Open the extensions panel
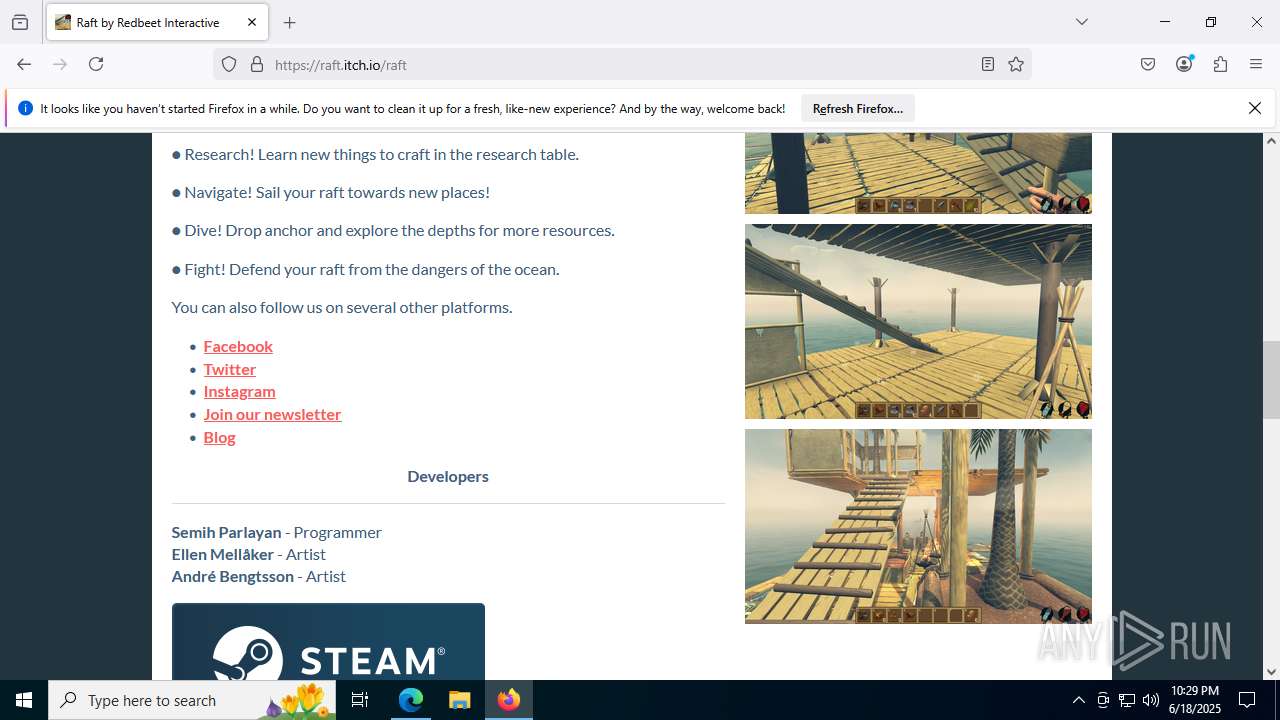The image size is (1280, 720). point(1220,64)
